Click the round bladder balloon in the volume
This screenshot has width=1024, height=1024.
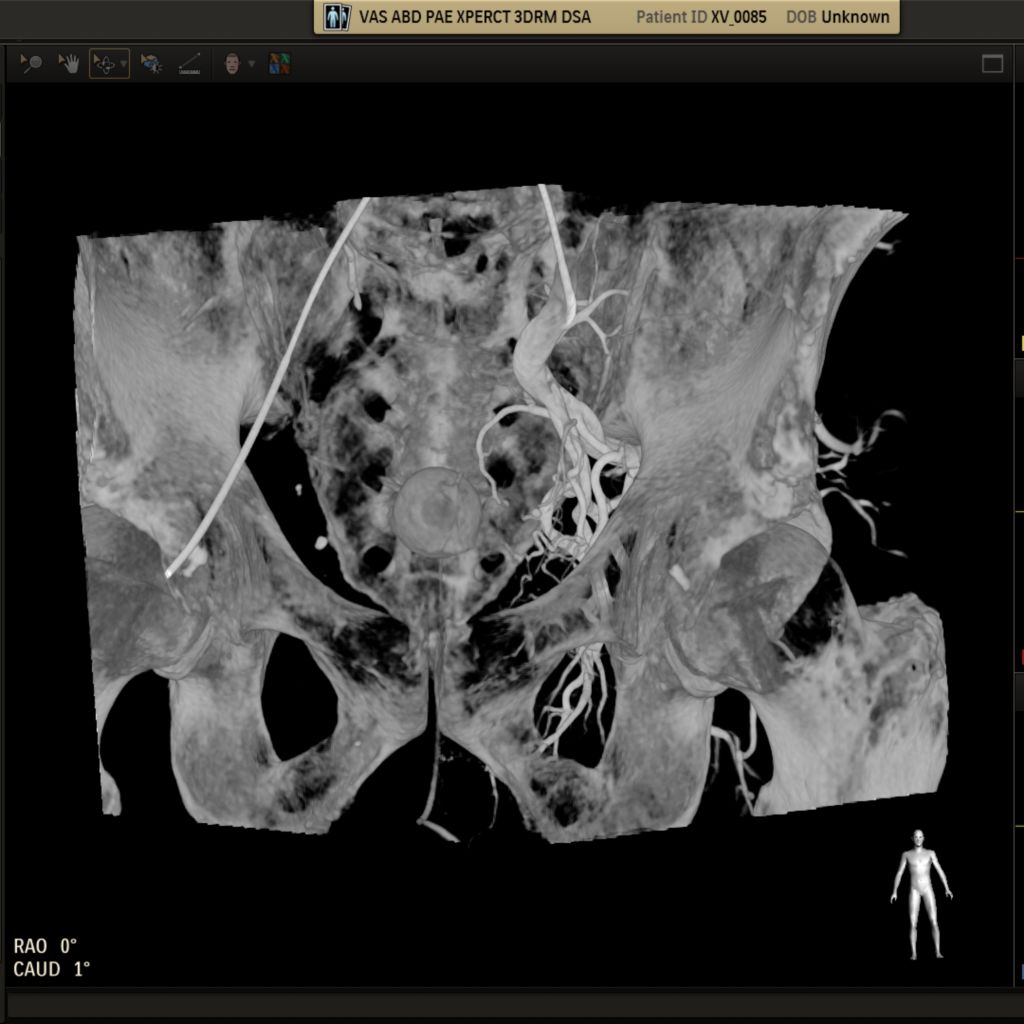click(436, 512)
